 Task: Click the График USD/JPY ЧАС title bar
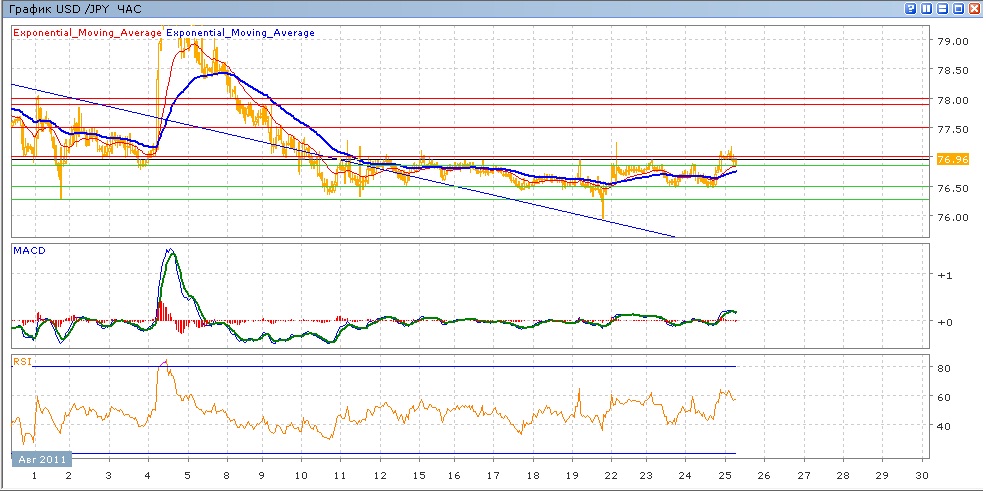(75, 8)
